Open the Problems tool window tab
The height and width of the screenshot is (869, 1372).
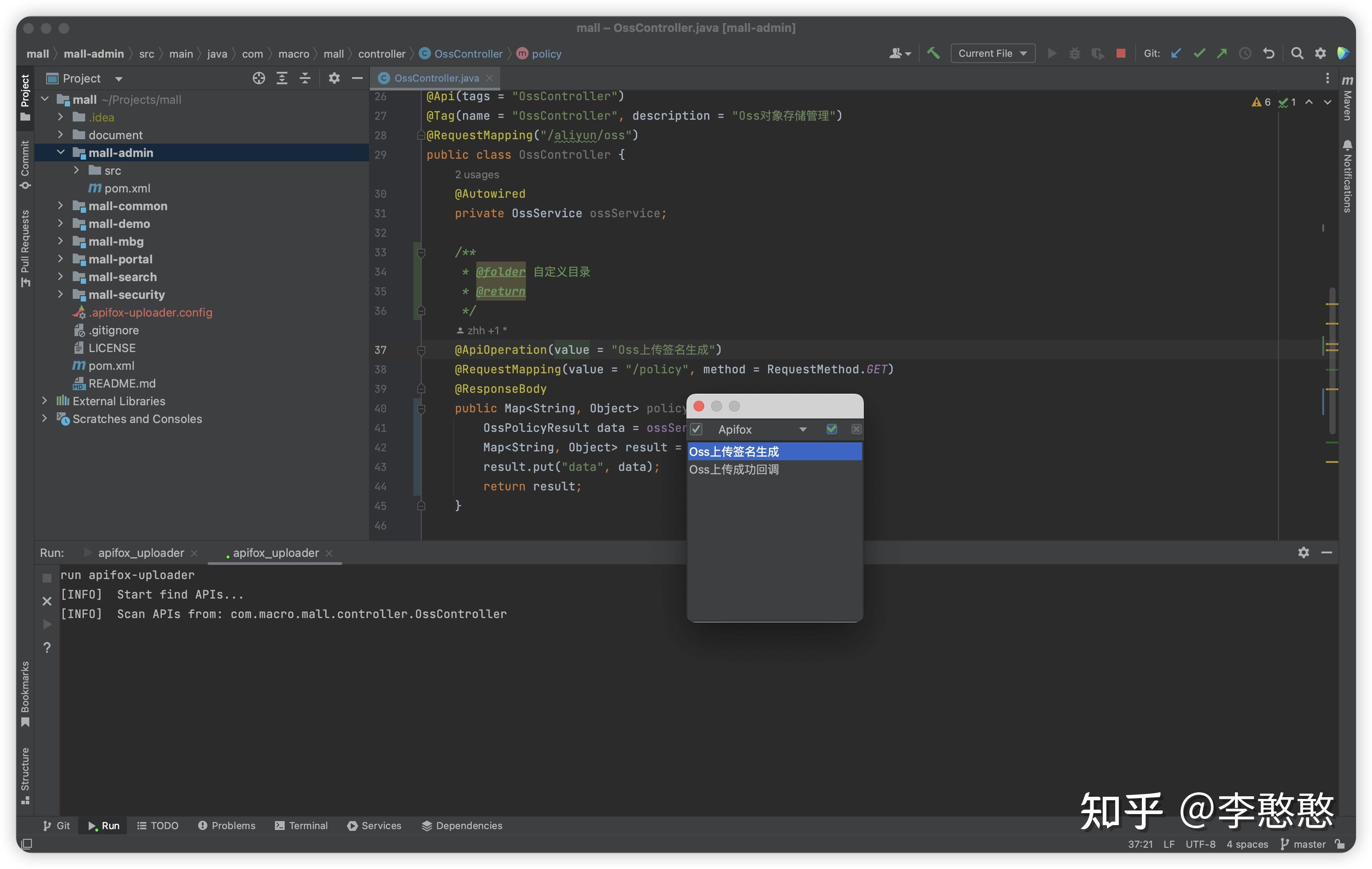point(226,825)
